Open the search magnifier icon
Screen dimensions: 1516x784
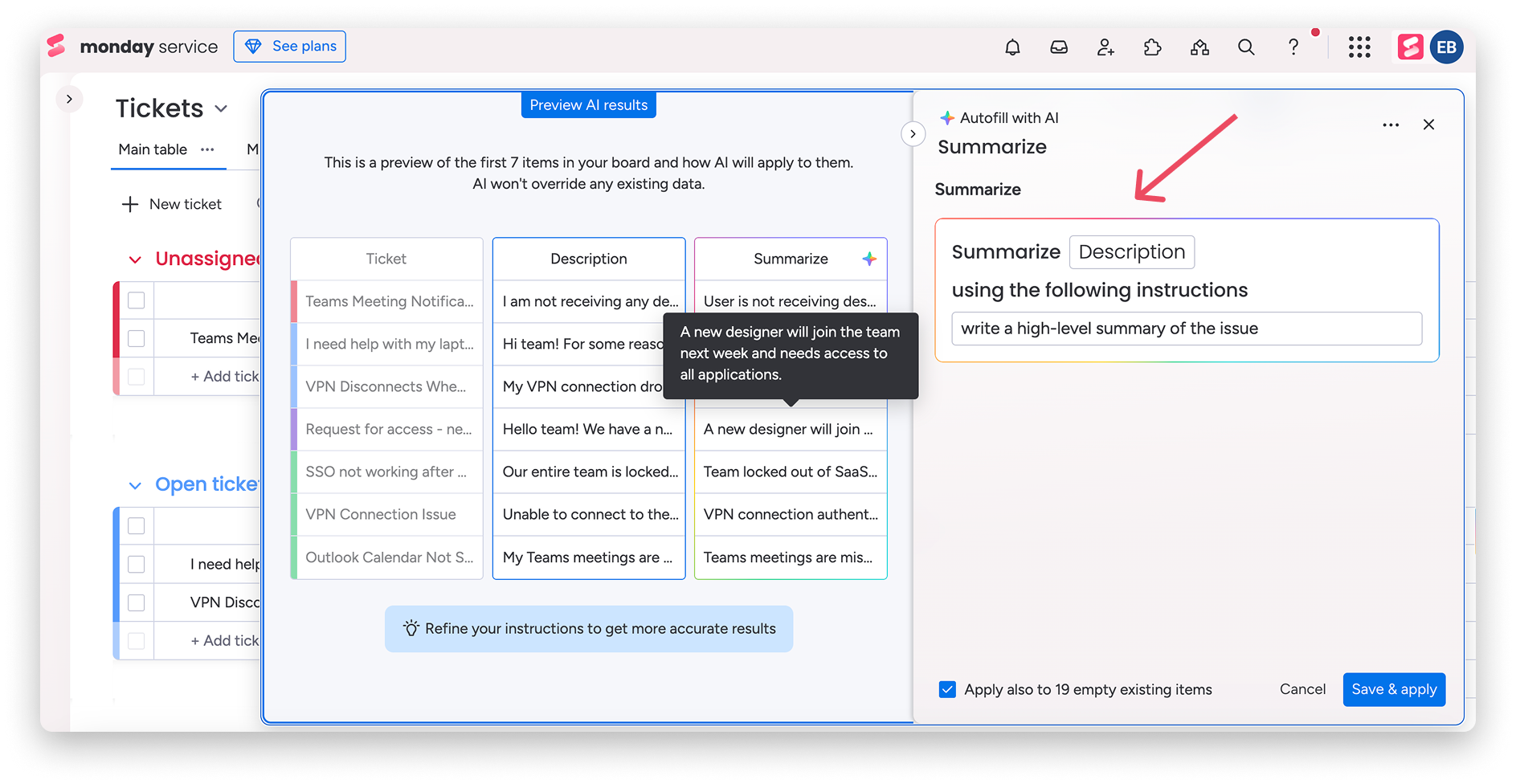[x=1246, y=47]
